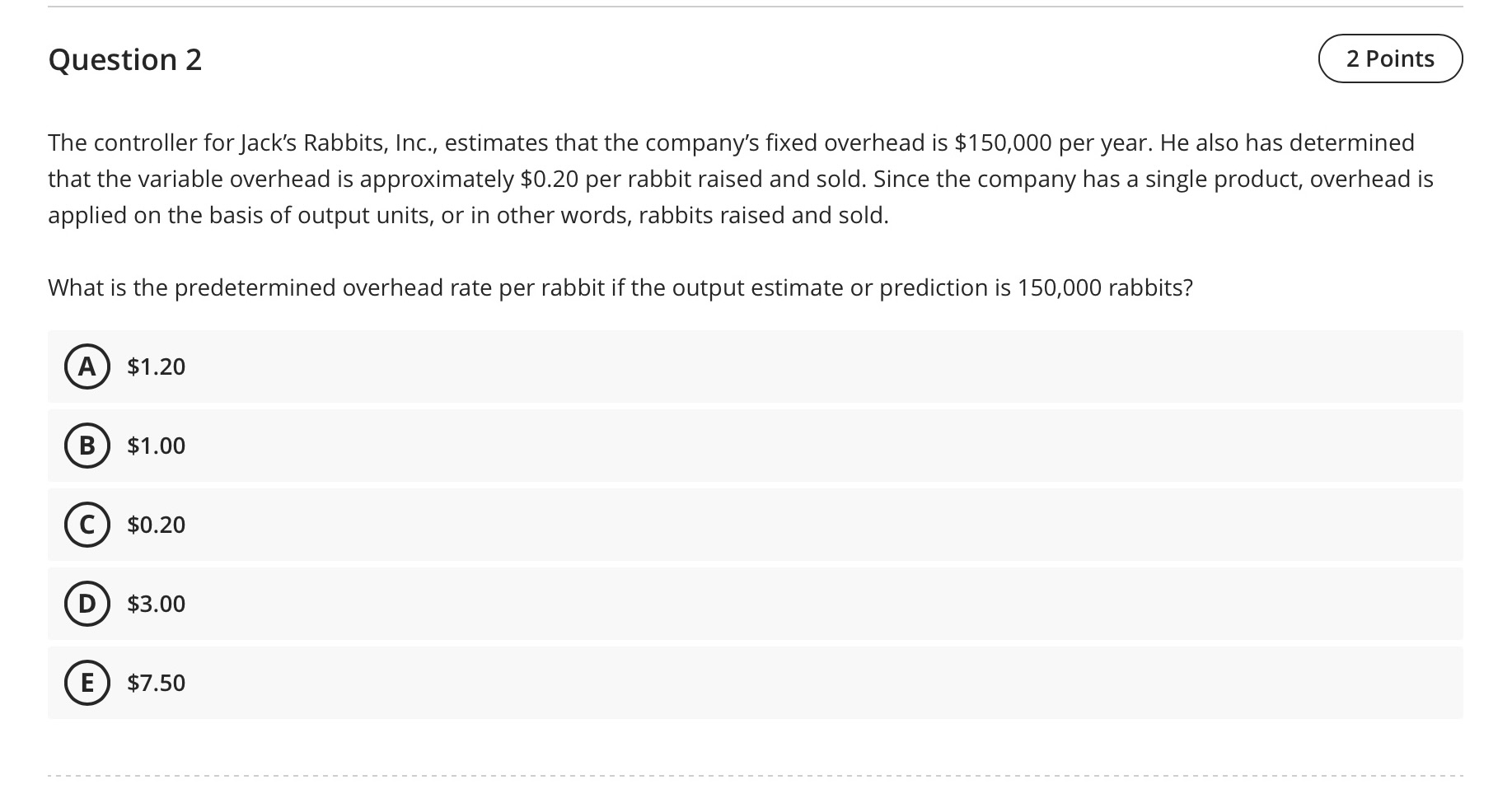Image resolution: width=1512 pixels, height=789 pixels.
Task: Click the $1.20 answer text label
Action: (155, 366)
